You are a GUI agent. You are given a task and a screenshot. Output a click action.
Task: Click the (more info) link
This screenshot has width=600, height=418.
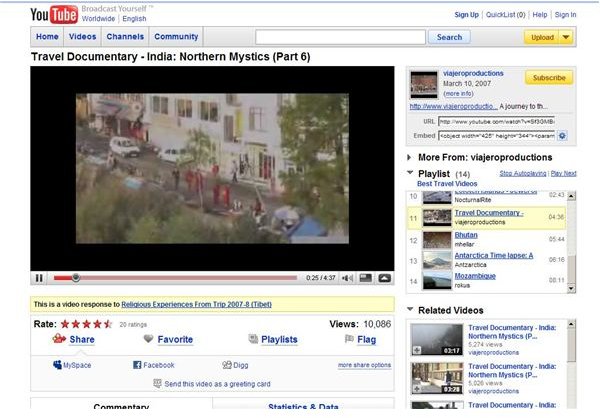458,93
